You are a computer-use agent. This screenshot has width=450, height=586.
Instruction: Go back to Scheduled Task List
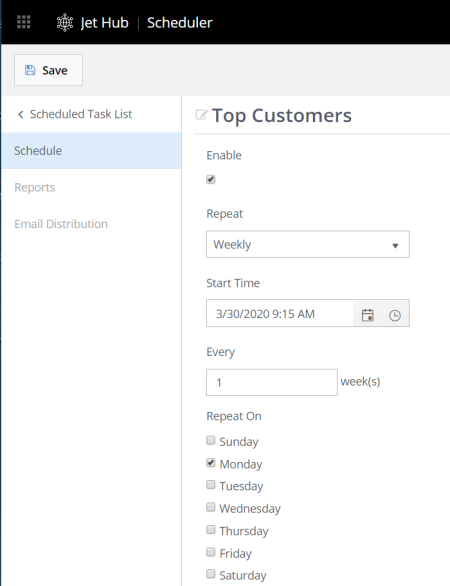81,114
